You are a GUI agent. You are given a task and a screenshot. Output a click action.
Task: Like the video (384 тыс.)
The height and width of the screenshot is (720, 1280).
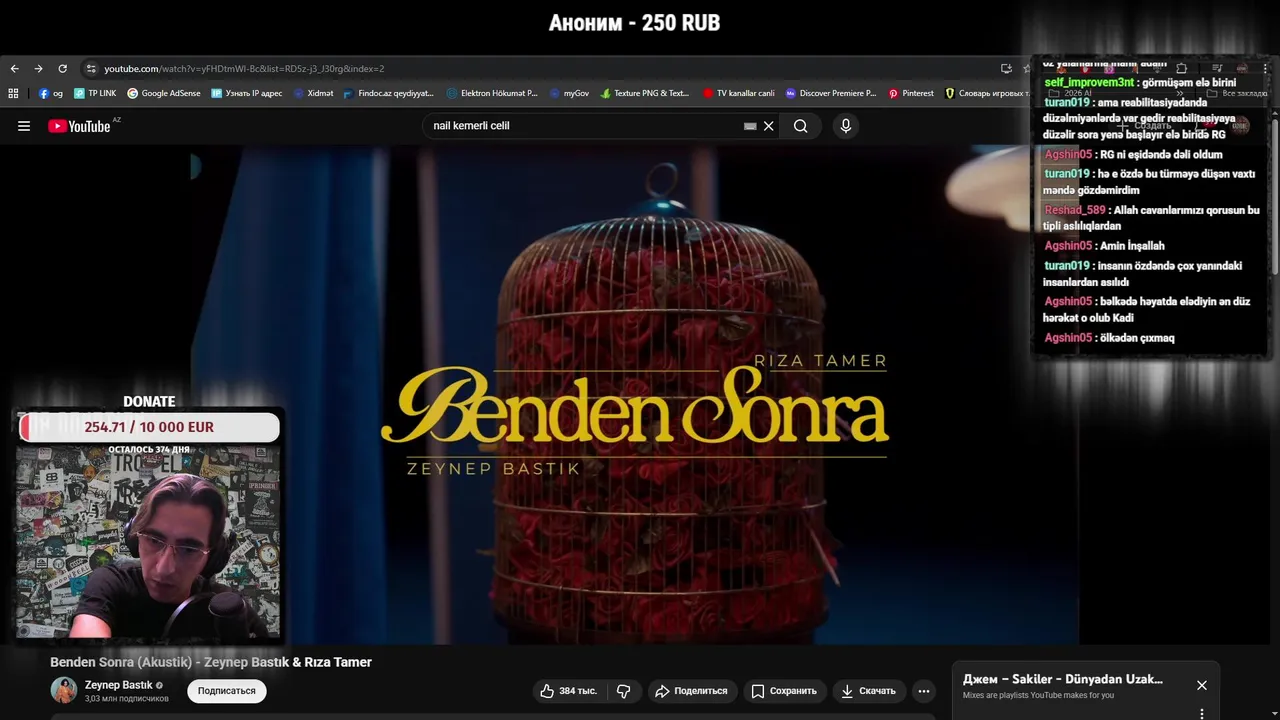tap(568, 691)
